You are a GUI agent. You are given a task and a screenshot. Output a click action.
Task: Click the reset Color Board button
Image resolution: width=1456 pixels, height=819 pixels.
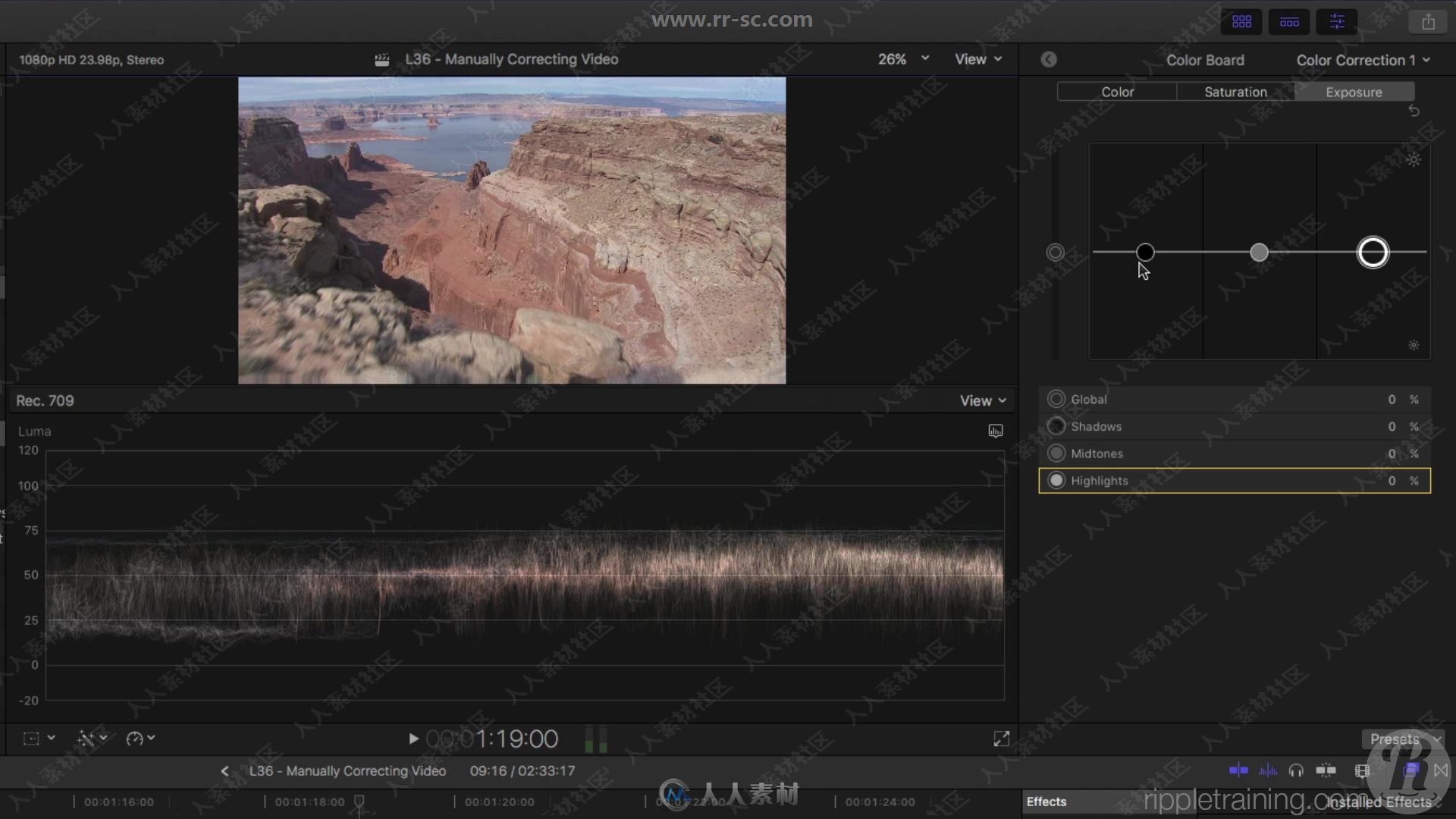pos(1417,111)
